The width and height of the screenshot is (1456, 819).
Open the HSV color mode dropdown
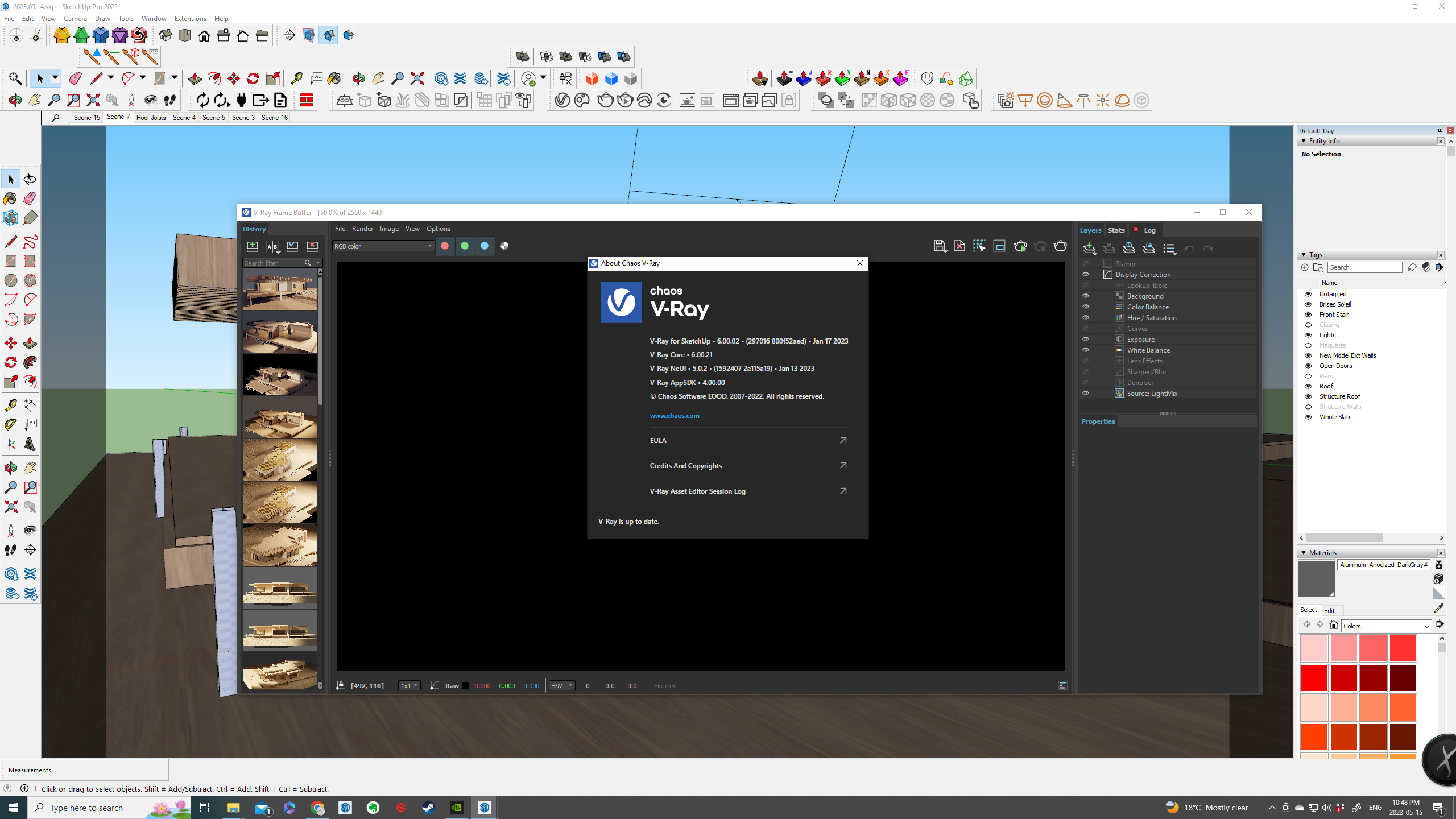(x=562, y=686)
